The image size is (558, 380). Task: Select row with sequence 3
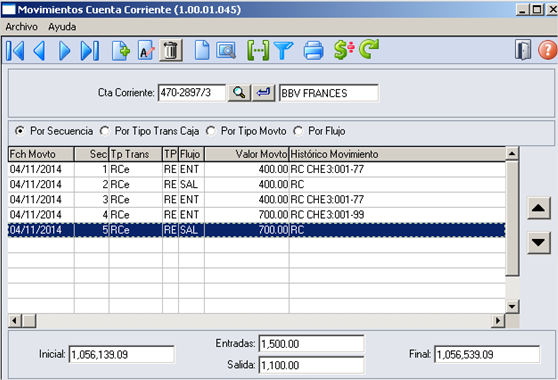pyautogui.click(x=257, y=200)
